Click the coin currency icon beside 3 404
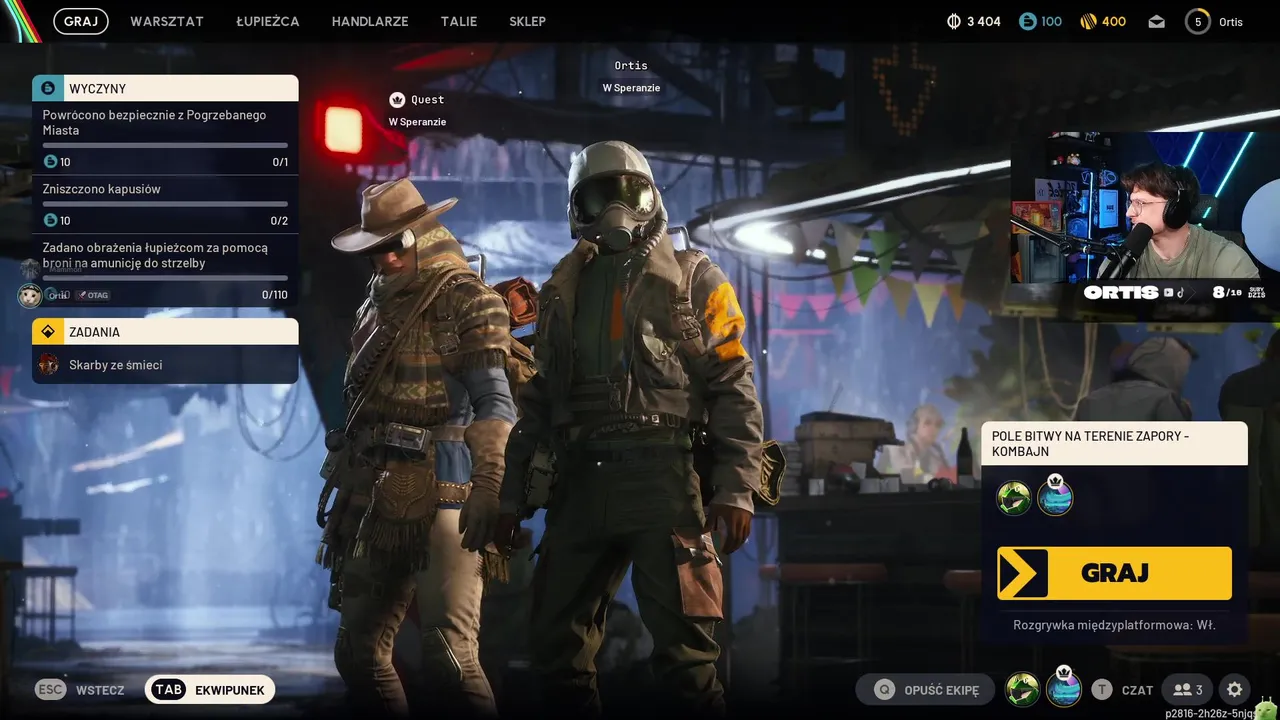 pos(953,21)
